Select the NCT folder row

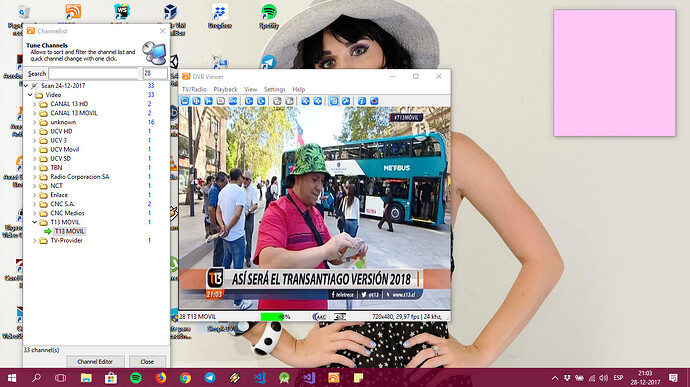pos(56,186)
